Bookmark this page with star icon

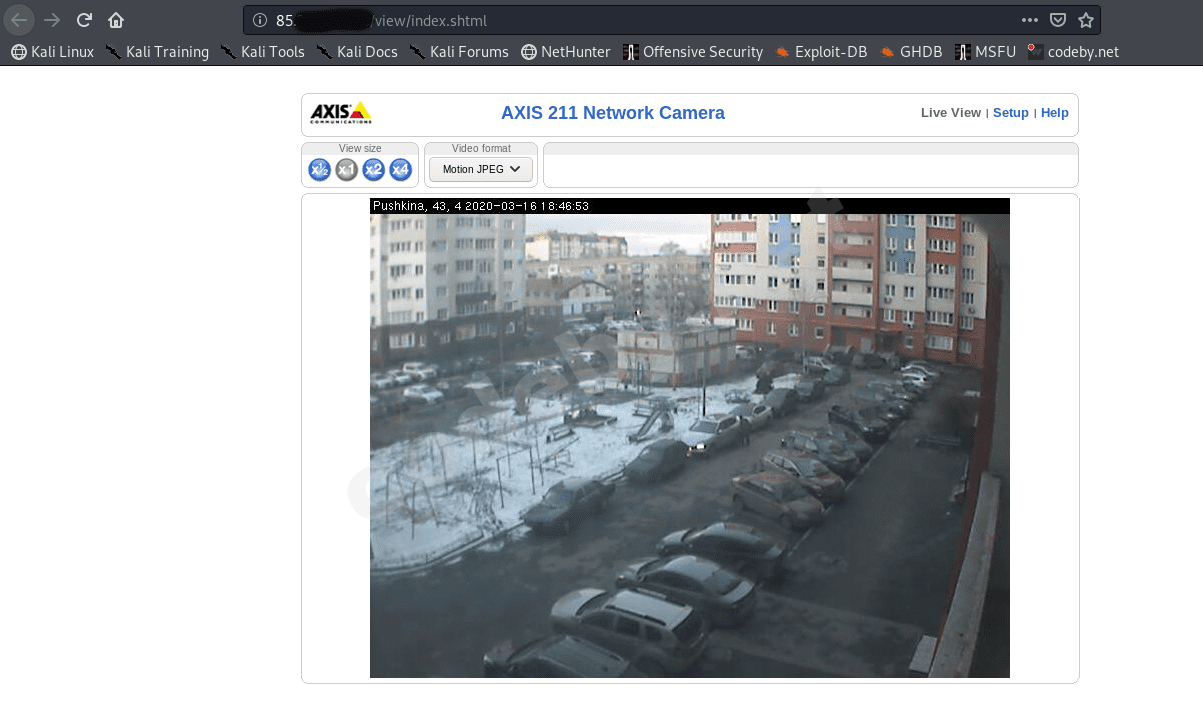[1086, 20]
